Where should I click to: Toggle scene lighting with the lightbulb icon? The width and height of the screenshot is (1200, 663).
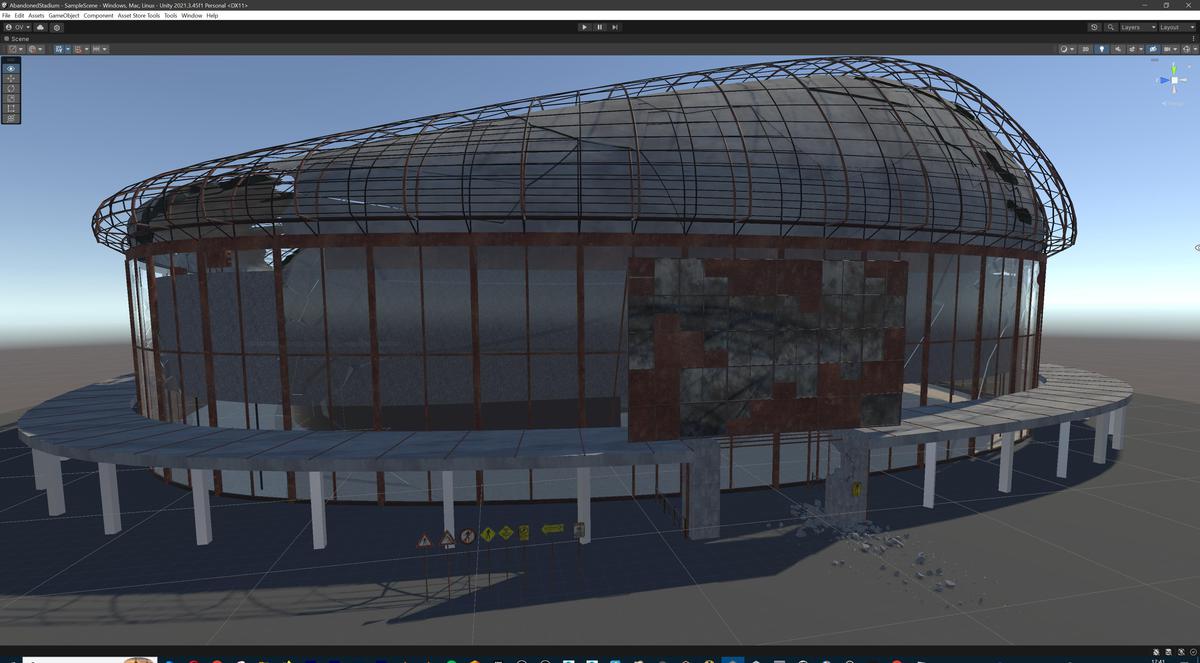[1102, 48]
